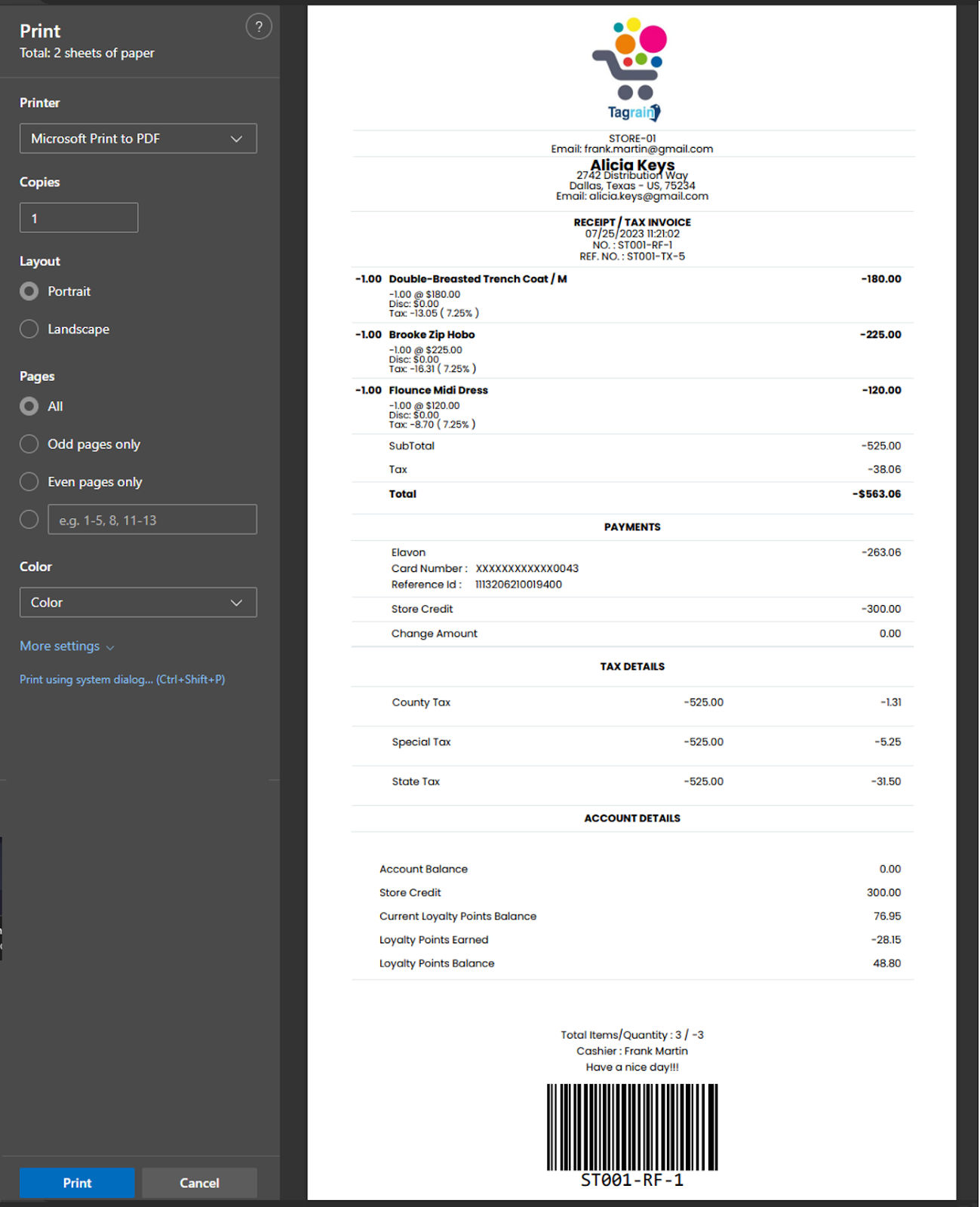The width and height of the screenshot is (980, 1207).
Task: Choose Even pages only
Action: pos(29,482)
